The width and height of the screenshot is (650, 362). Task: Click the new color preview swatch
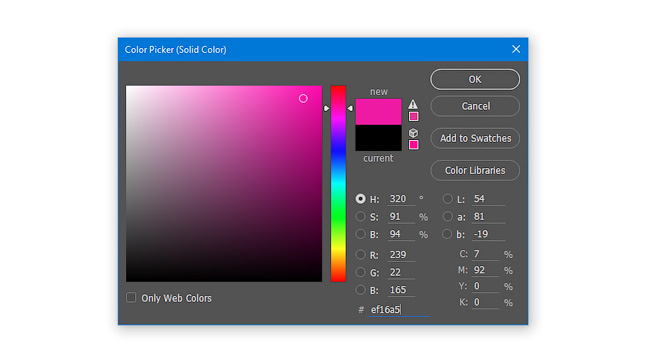point(378,112)
